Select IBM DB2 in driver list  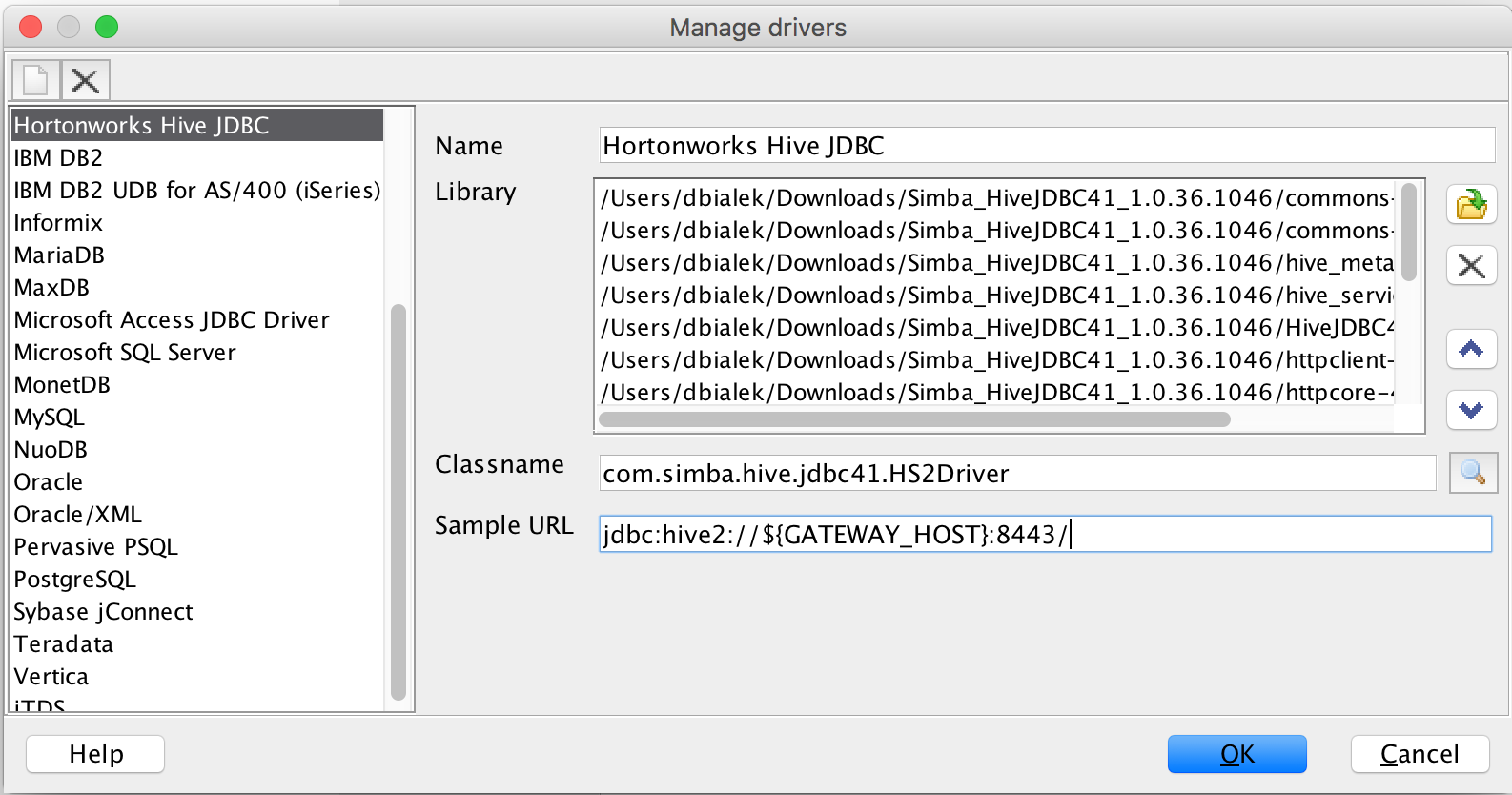(x=197, y=157)
